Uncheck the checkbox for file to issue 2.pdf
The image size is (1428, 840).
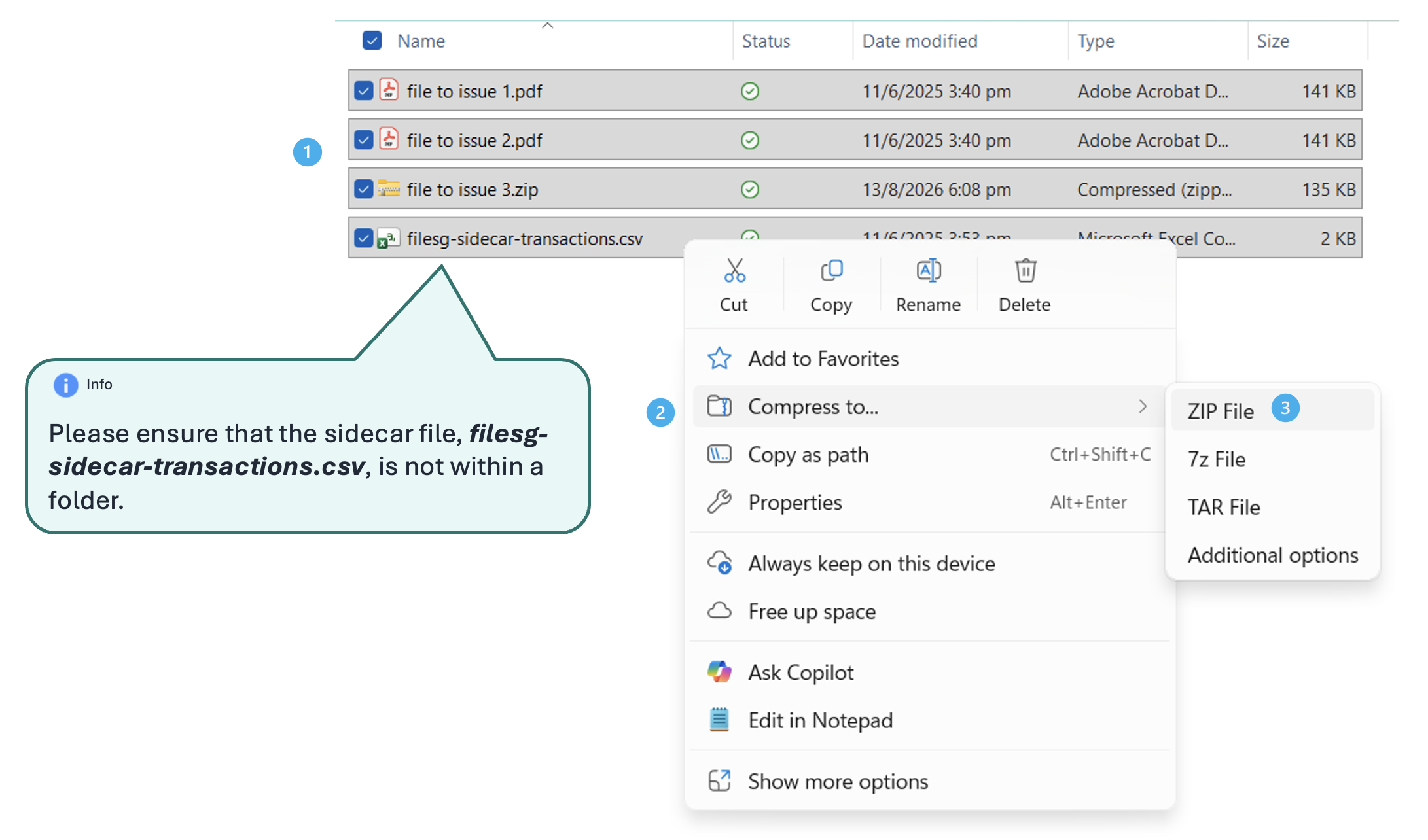coord(363,140)
